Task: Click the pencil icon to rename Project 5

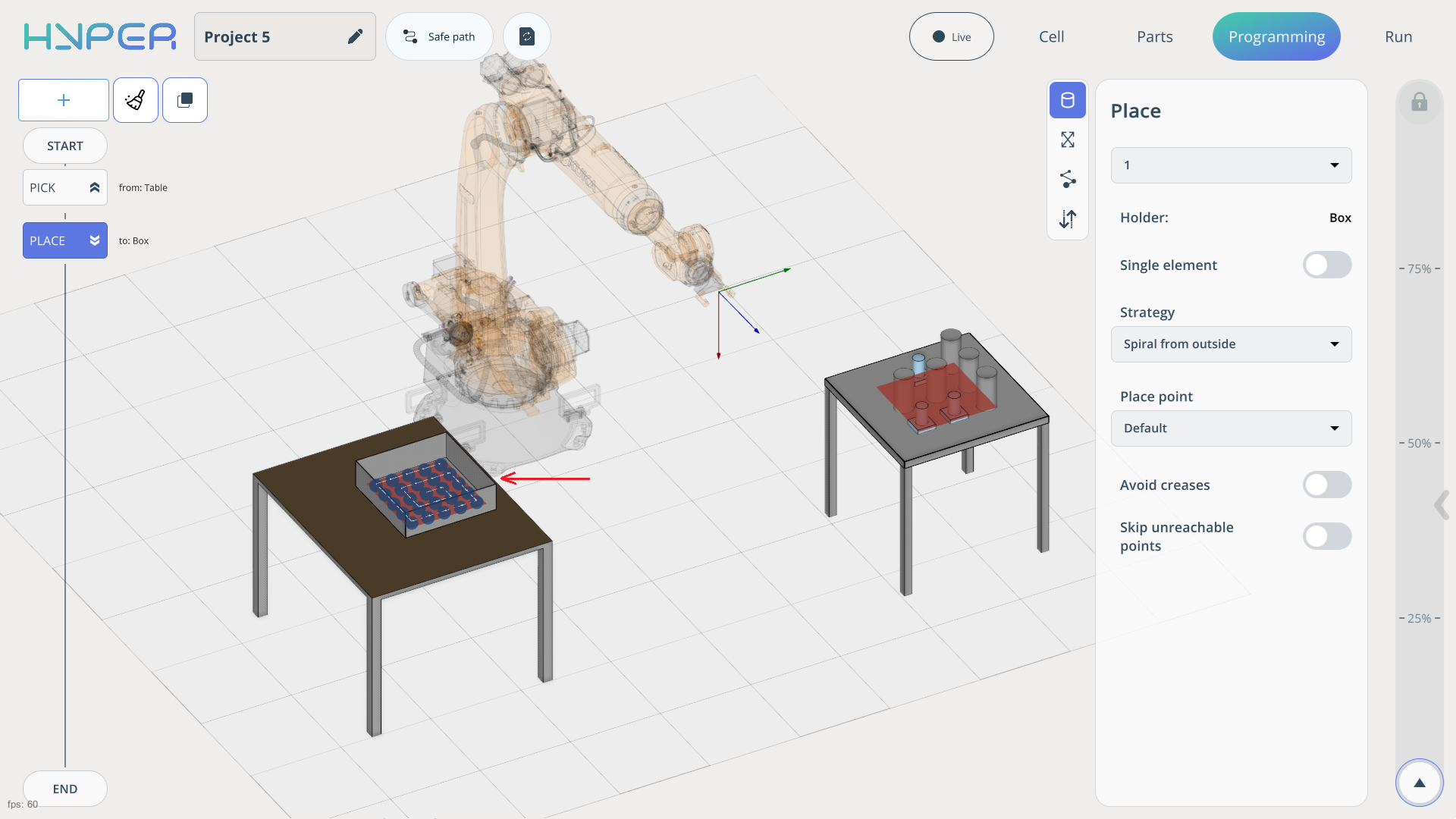Action: point(355,36)
